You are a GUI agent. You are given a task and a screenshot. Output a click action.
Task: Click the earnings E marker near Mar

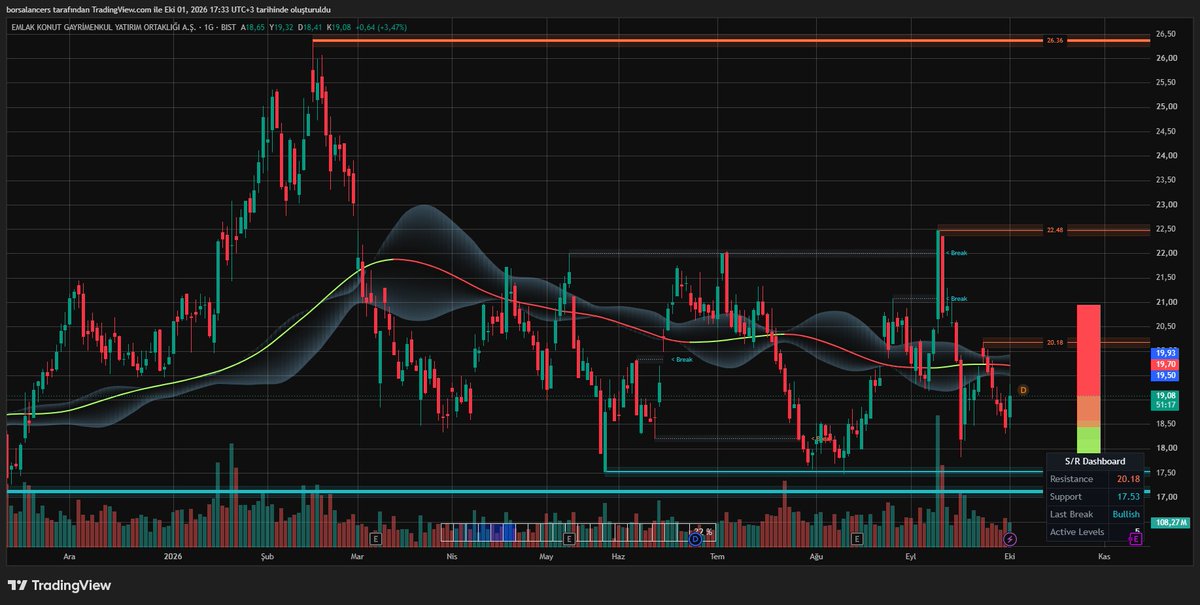(375, 538)
